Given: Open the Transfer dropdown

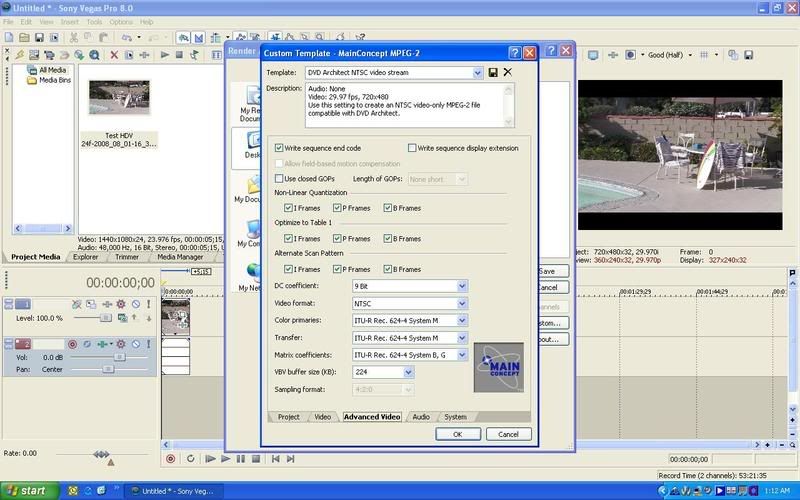Looking at the screenshot, I should pyautogui.click(x=462, y=338).
